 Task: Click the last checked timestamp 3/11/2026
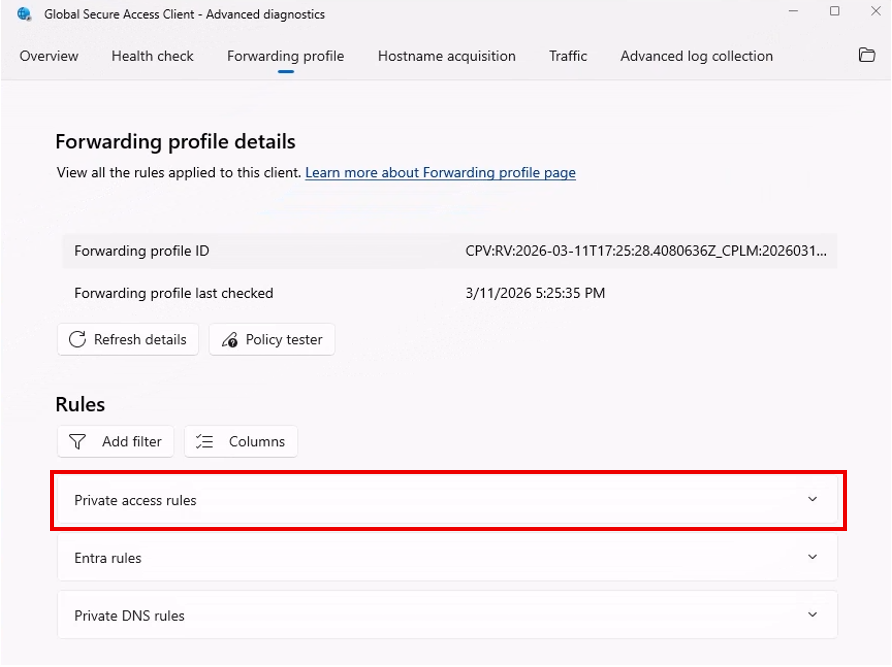(535, 293)
